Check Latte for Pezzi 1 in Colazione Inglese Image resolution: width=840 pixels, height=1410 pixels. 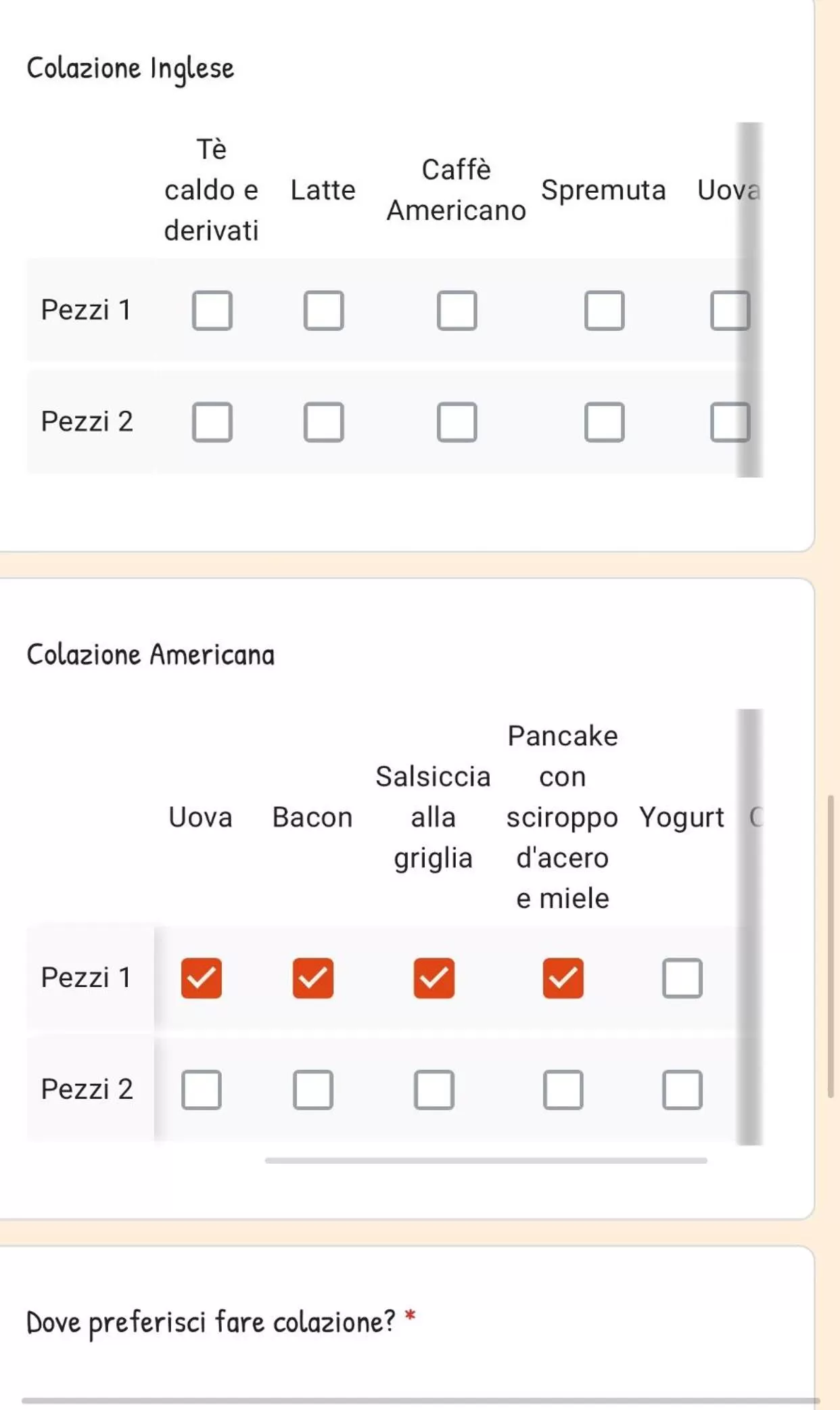(324, 311)
